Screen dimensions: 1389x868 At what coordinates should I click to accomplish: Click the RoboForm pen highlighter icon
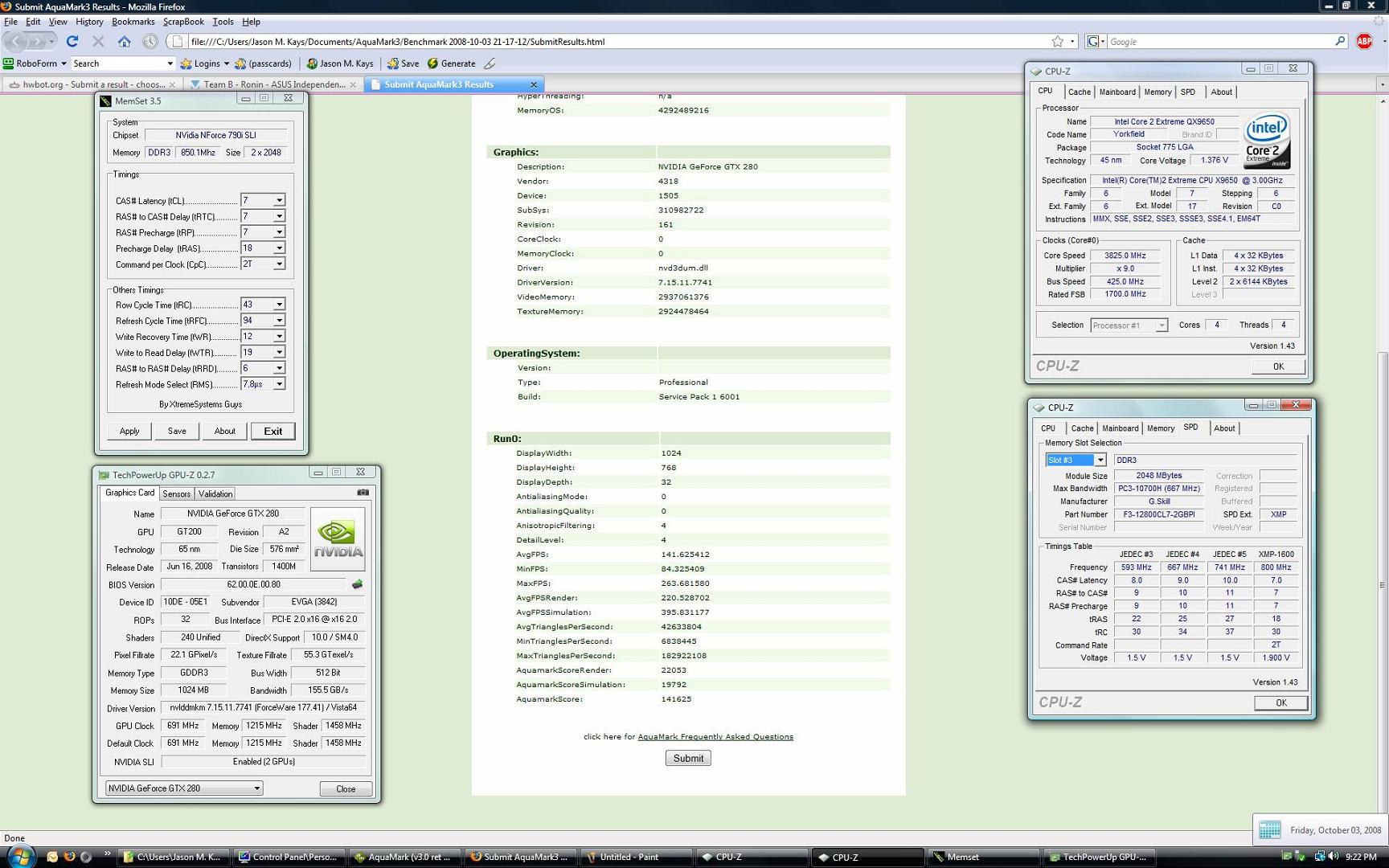[490, 63]
